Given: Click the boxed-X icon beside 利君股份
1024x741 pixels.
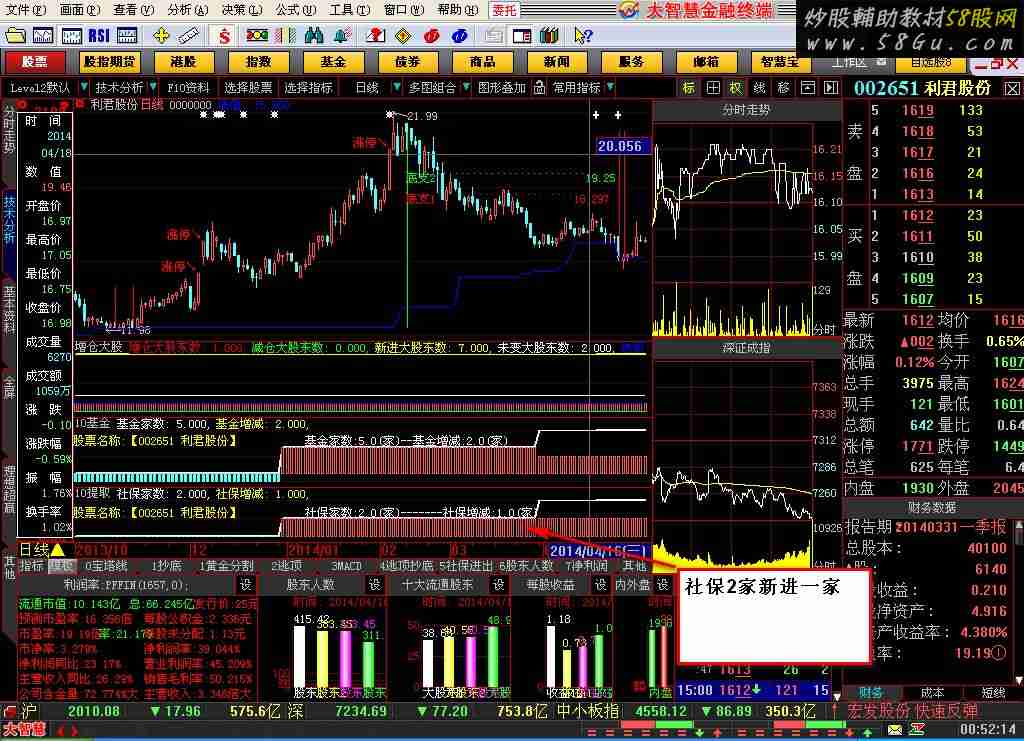Looking at the screenshot, I should (x=1012, y=88).
